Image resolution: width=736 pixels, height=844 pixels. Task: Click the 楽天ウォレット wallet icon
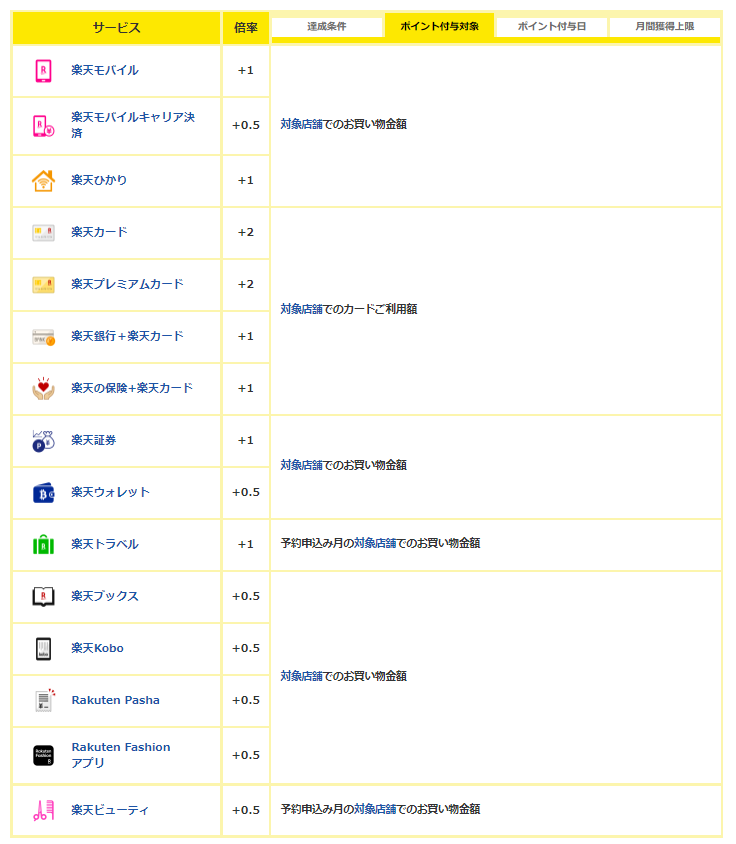44,493
